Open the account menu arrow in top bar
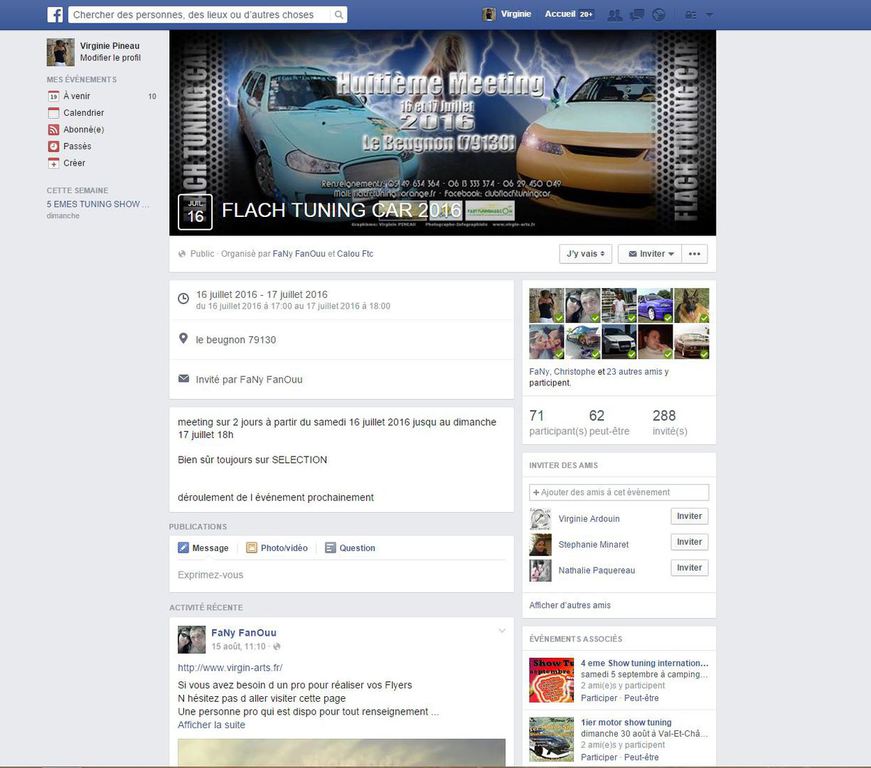Viewport: 871px width, 768px height. click(709, 15)
